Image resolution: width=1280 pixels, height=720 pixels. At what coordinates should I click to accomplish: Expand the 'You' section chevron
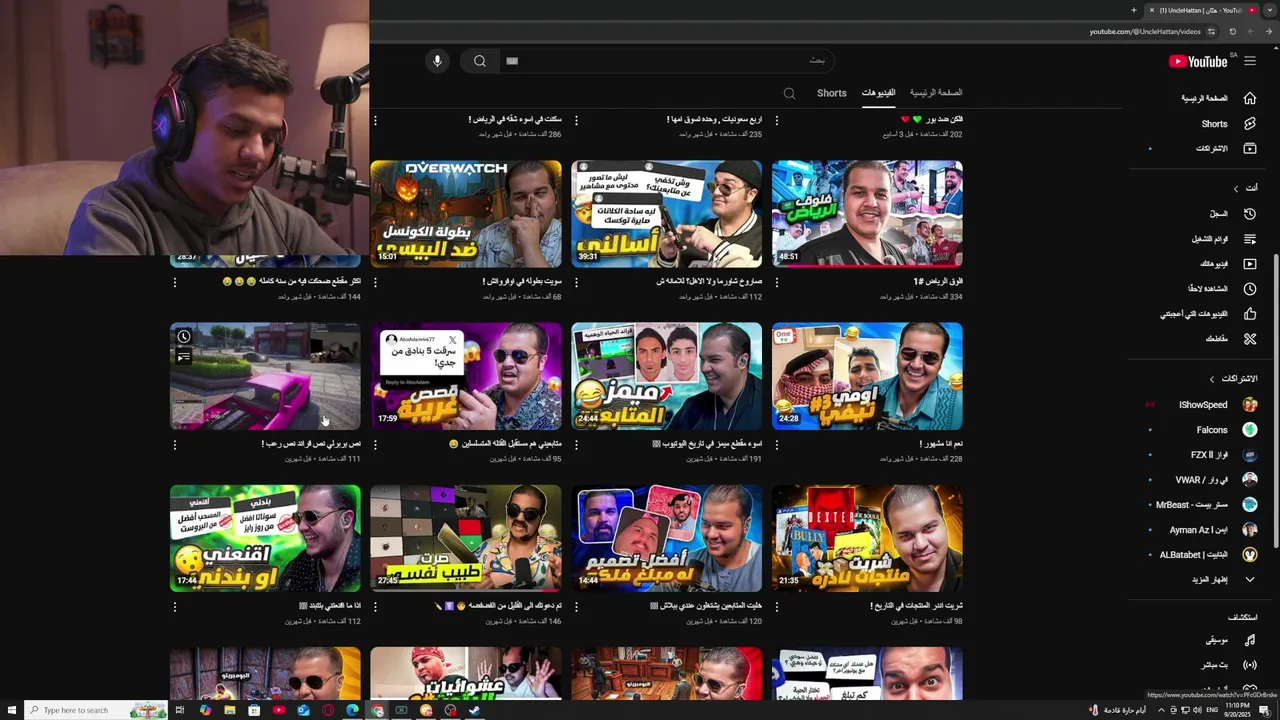pos(1235,188)
